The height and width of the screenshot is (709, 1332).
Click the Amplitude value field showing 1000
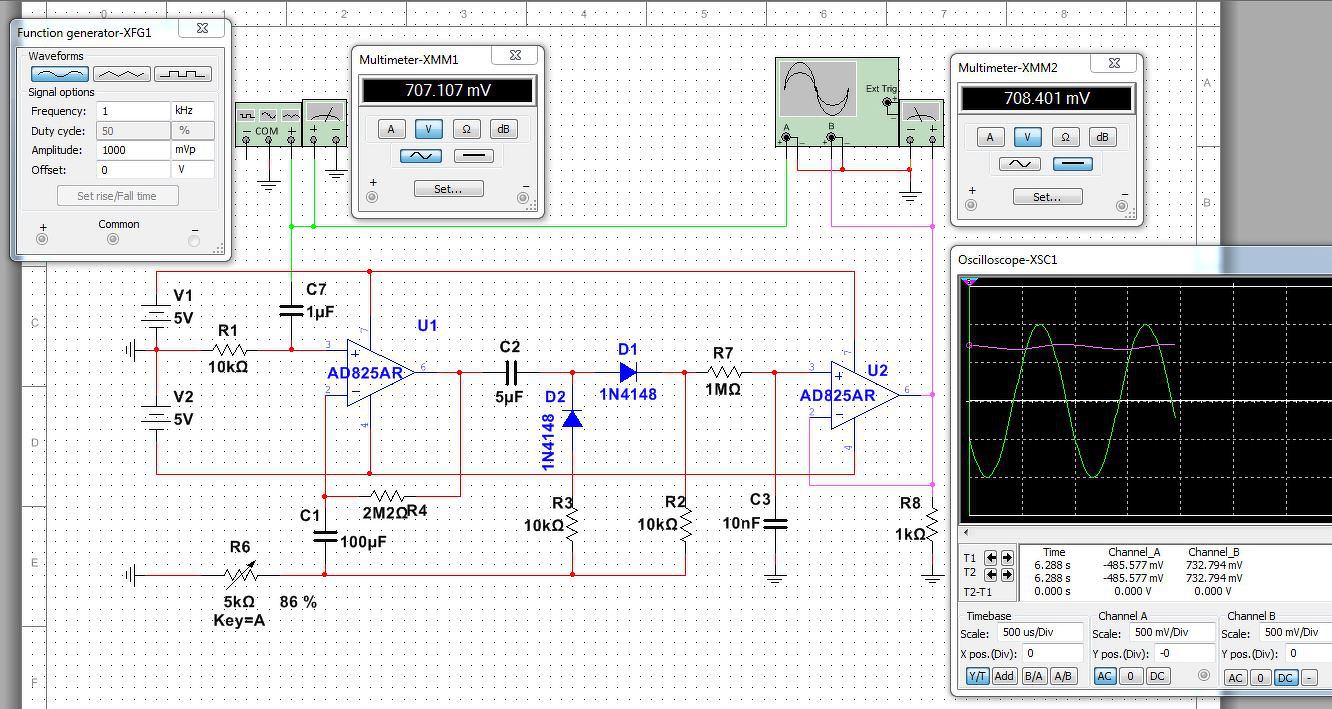click(134, 150)
